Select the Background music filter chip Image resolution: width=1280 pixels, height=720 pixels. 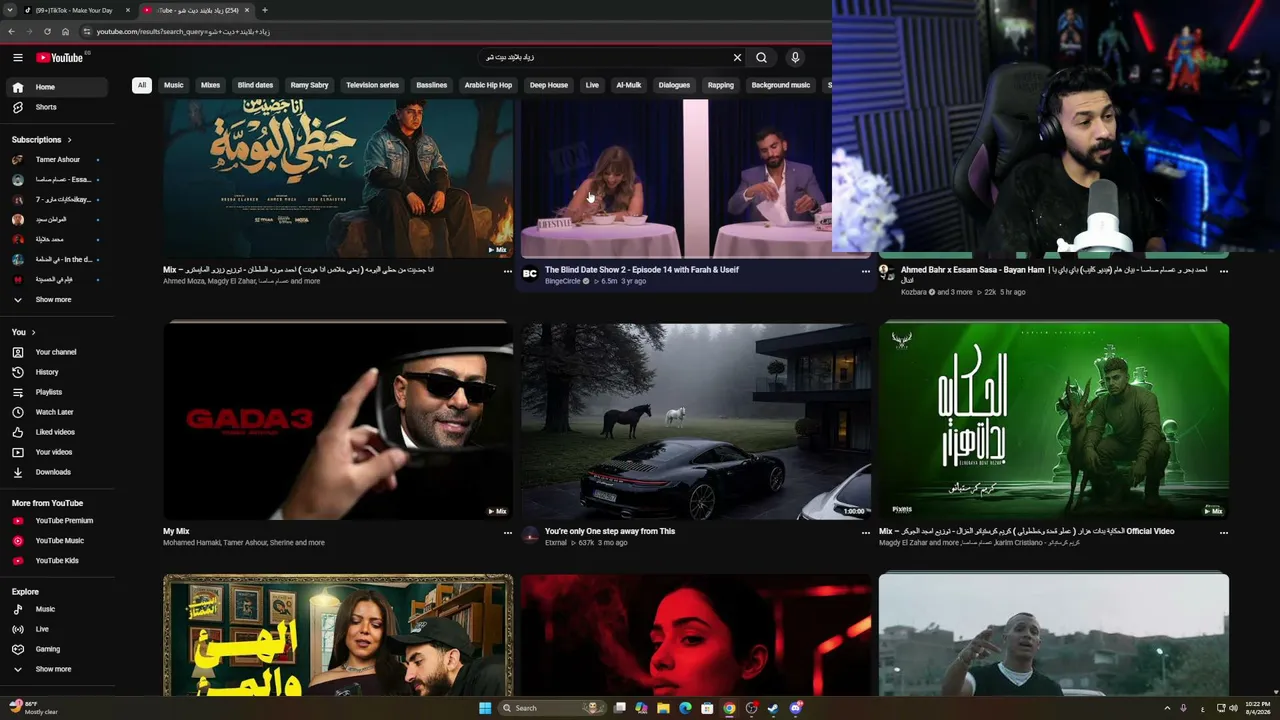click(x=781, y=85)
